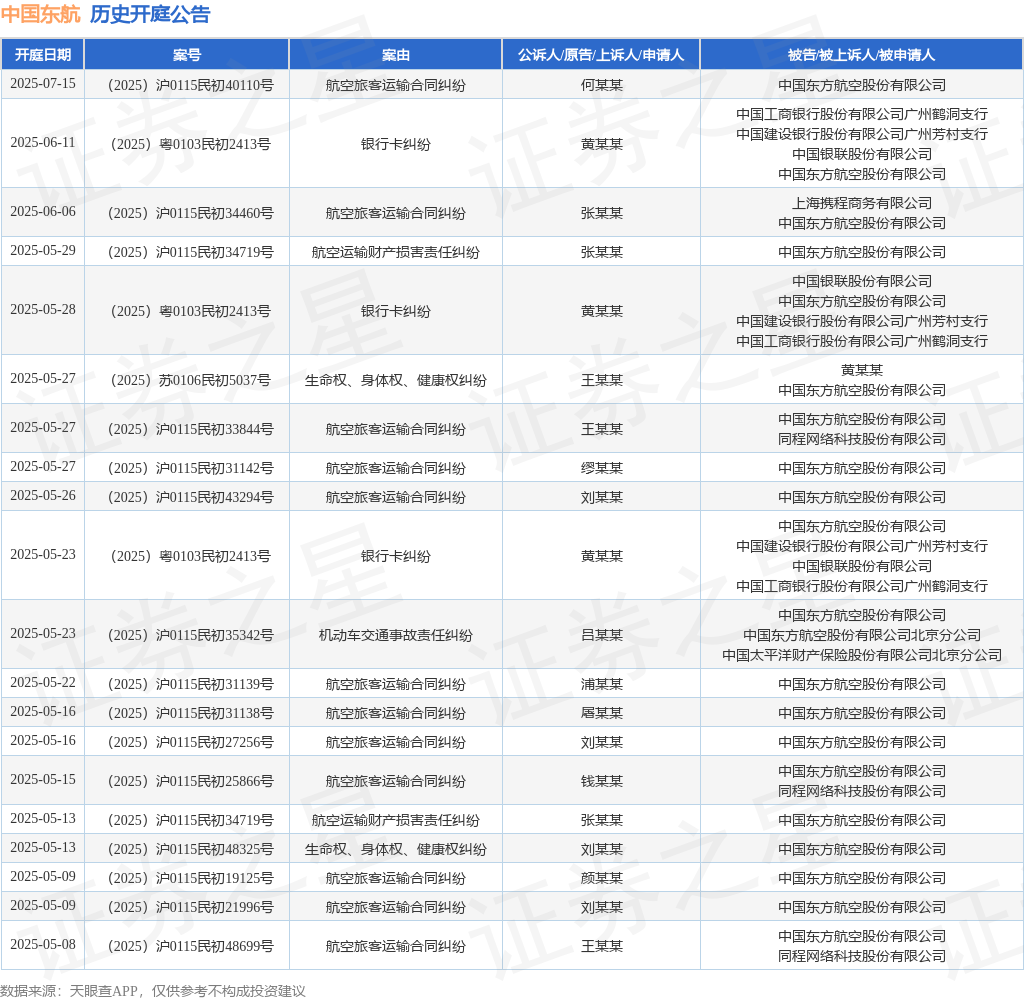Screen dimensions: 1024x1000
Task: Click 生命权、身体权、健康权纠纷 in 苏0106 row
Action: 396,380
